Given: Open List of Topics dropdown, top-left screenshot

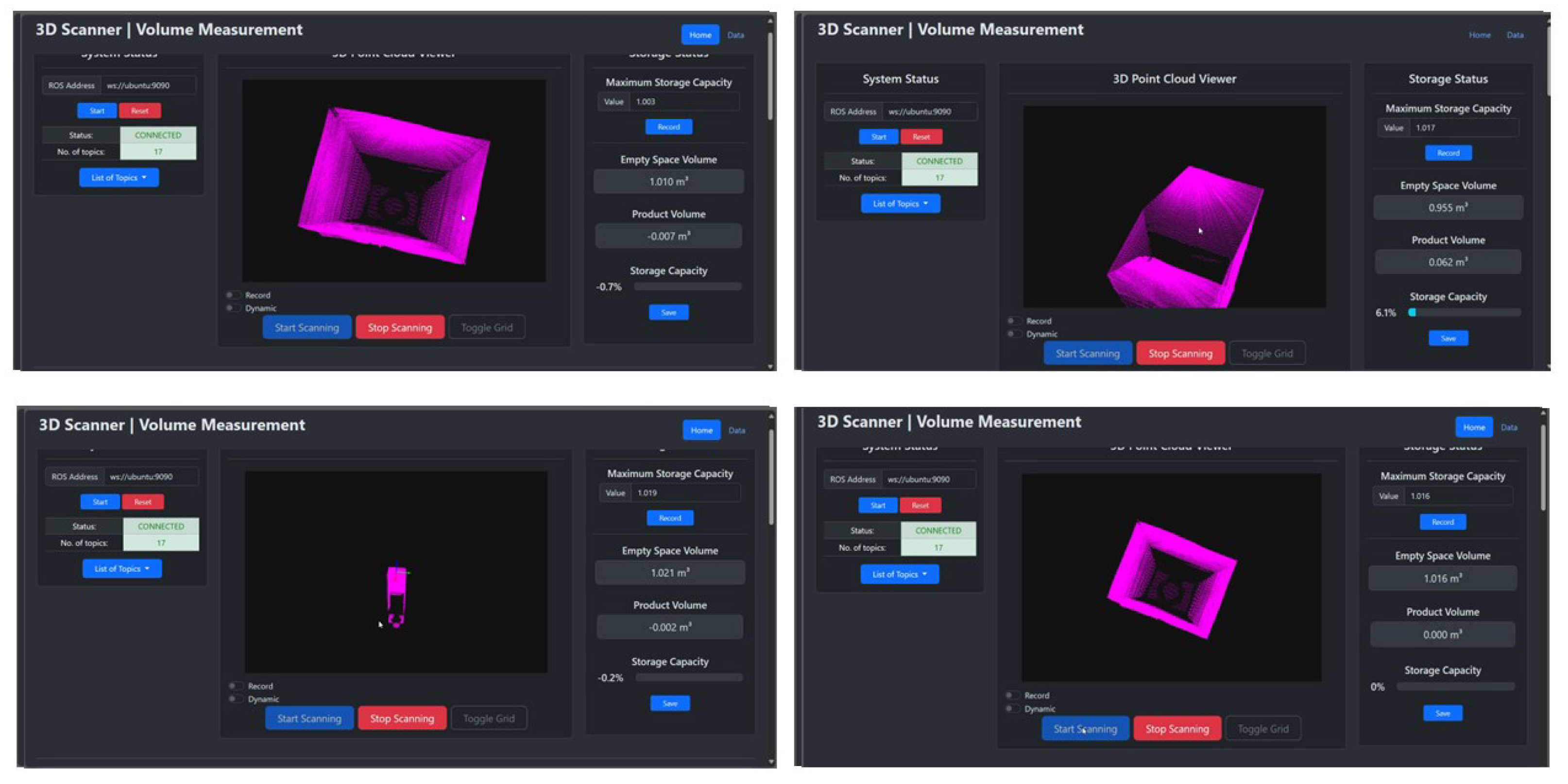Looking at the screenshot, I should coord(119,178).
